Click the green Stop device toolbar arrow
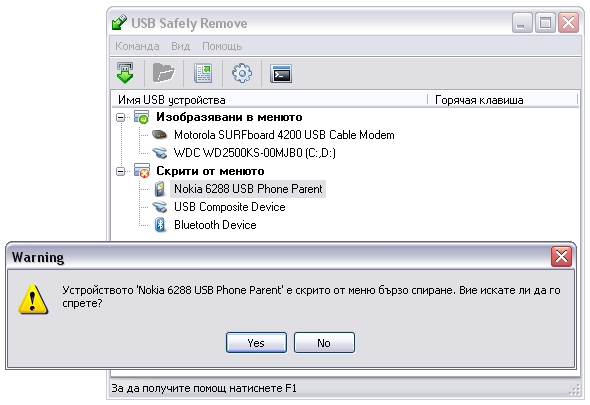The image size is (590, 405). [x=125, y=73]
